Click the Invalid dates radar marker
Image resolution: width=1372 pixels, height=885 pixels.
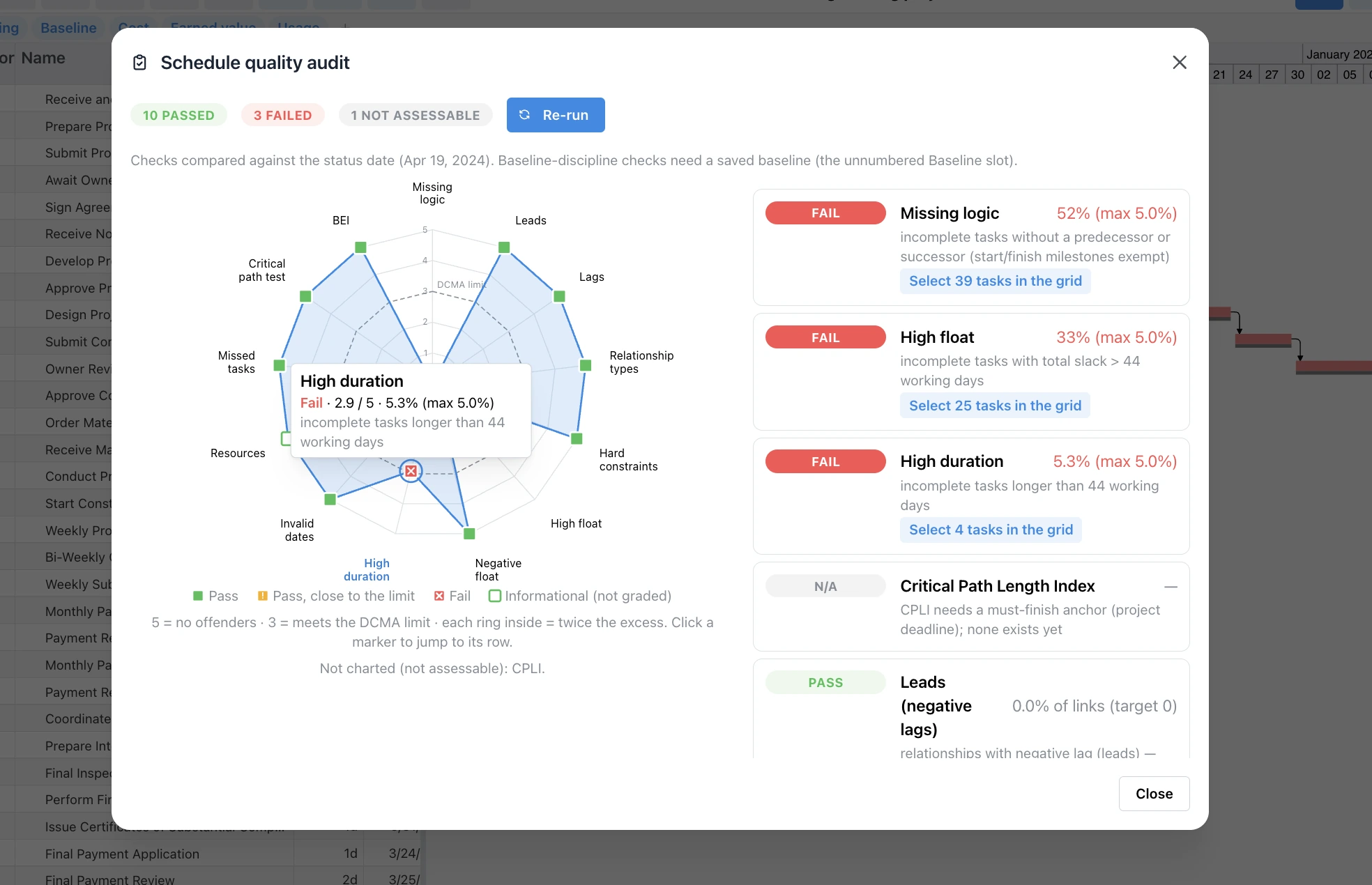(x=330, y=499)
